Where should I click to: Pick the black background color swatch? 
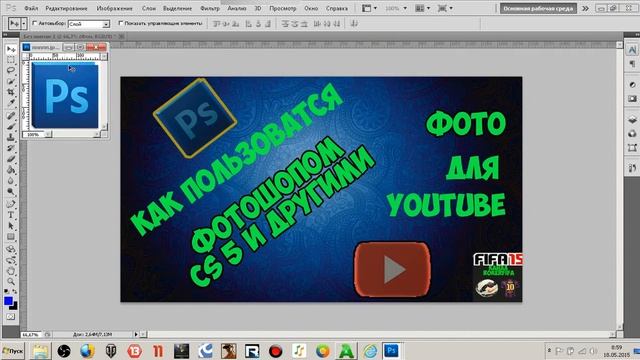coord(14,306)
